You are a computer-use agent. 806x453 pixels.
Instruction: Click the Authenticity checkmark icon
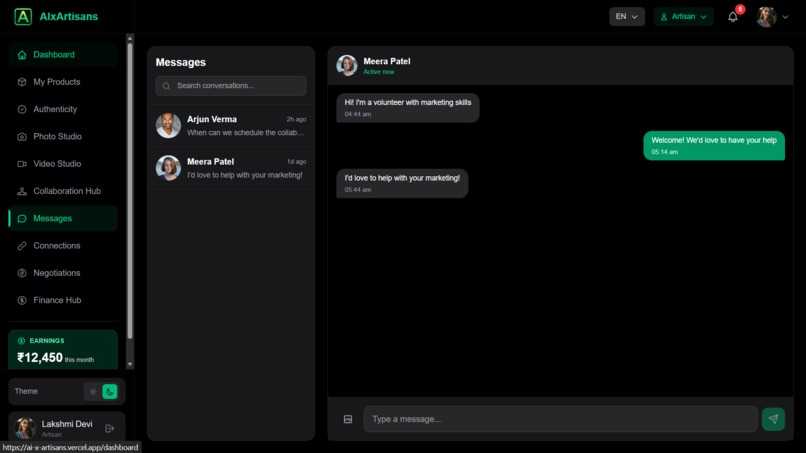pyautogui.click(x=22, y=109)
